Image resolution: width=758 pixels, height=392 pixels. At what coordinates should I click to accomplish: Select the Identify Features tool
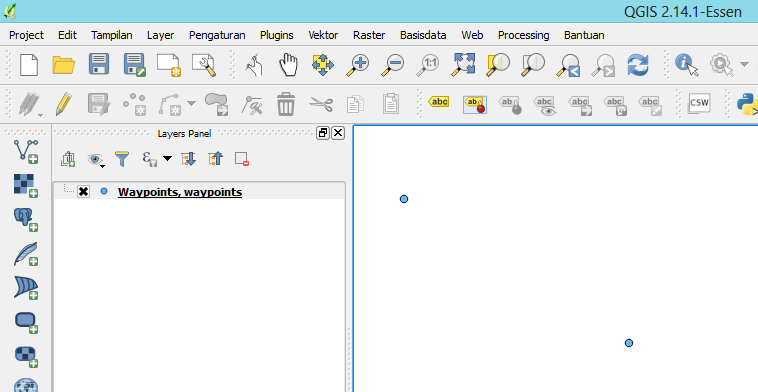click(686, 65)
